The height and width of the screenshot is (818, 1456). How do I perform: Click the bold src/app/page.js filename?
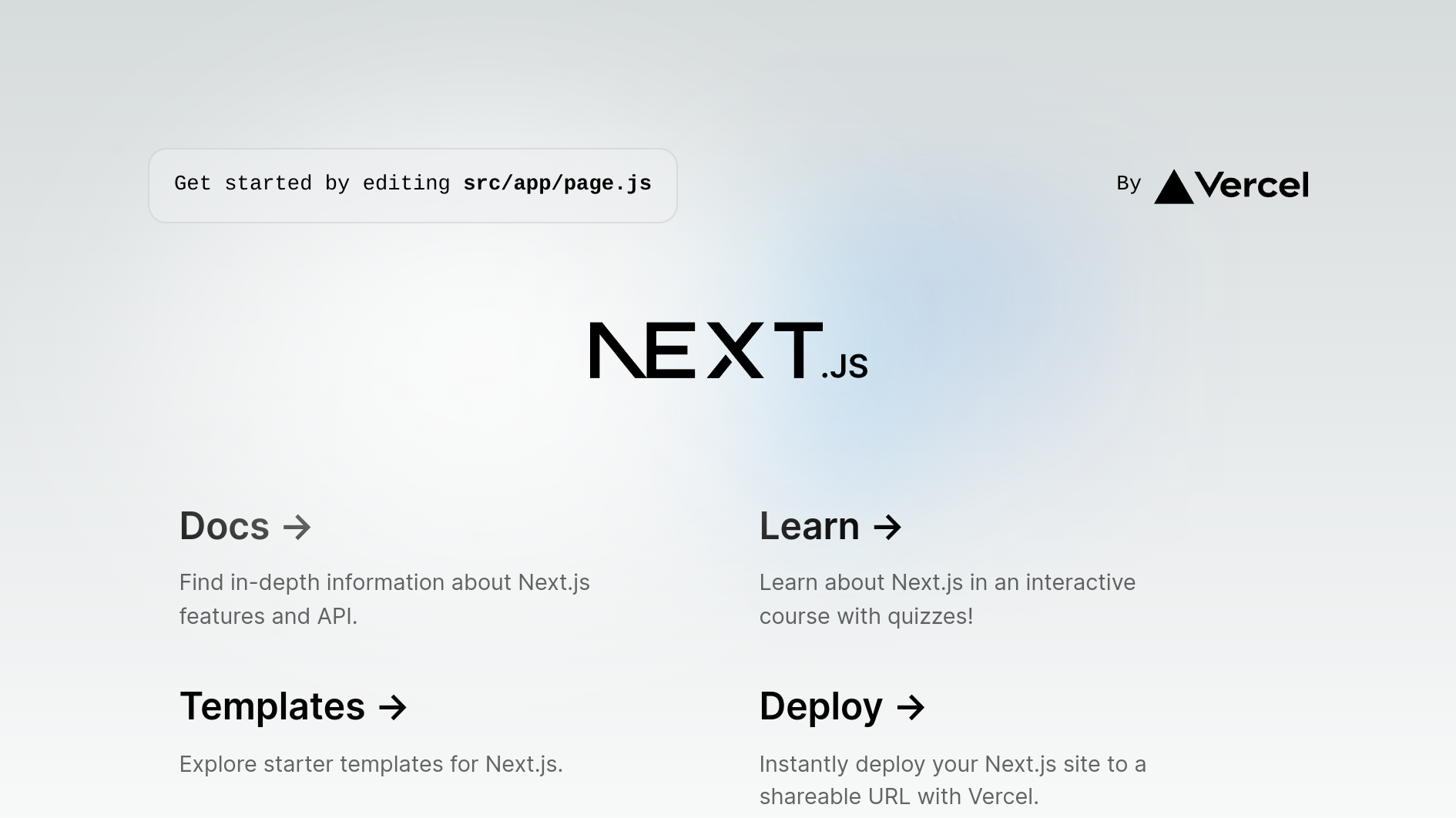[557, 184]
